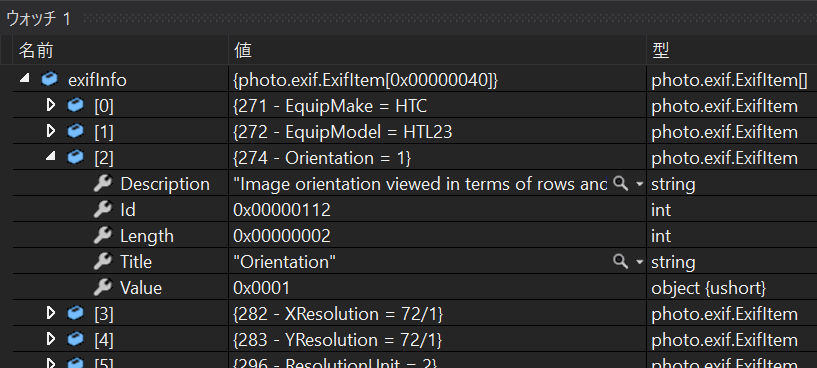This screenshot has width=817, height=368.
Task: Collapse the [2] Orientation item
Action: click(51, 157)
